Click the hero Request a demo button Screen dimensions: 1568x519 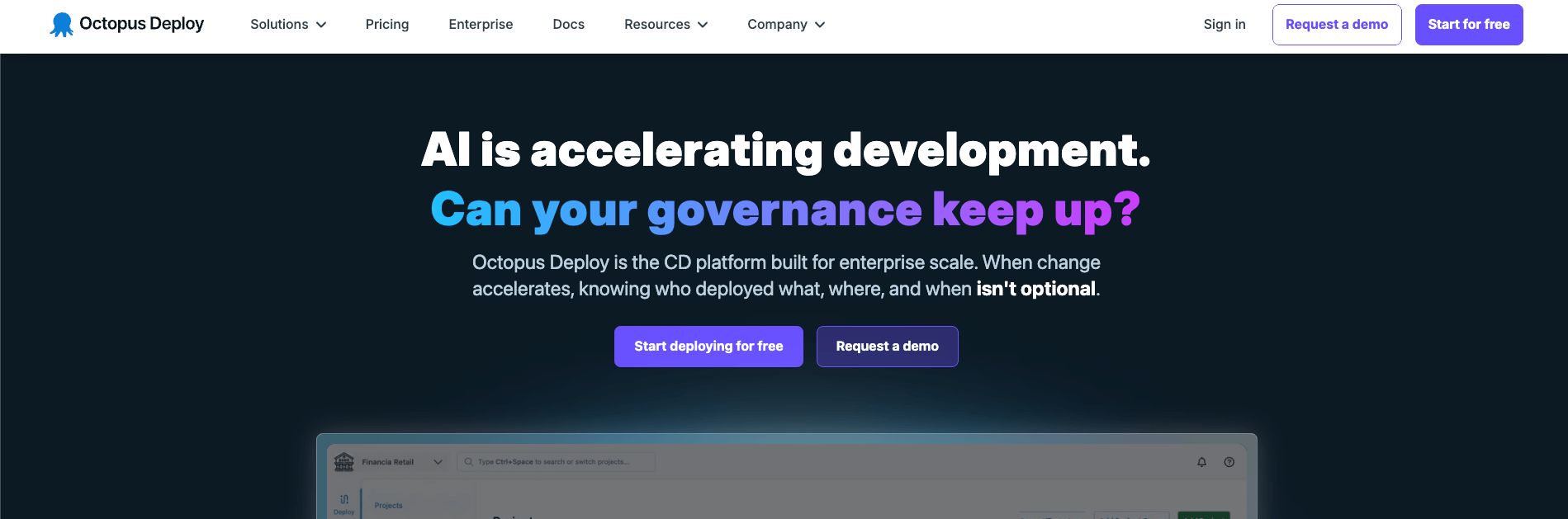tap(888, 347)
